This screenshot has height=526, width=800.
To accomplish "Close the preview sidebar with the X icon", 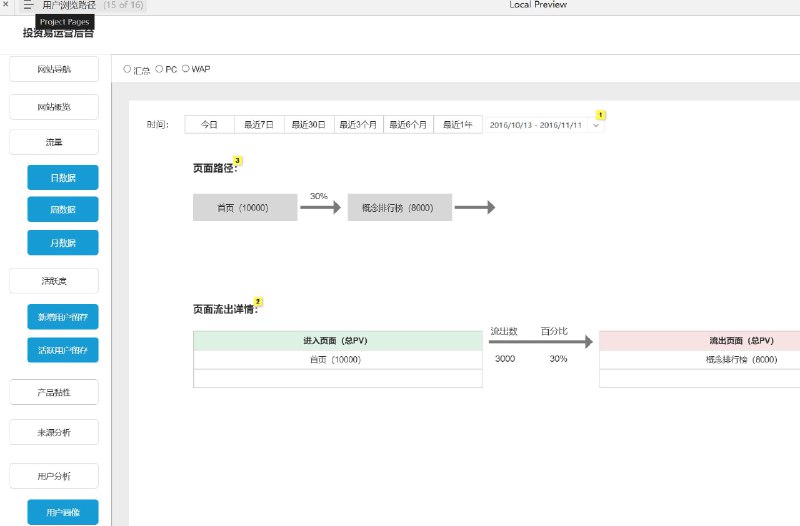I will pos(6,4).
